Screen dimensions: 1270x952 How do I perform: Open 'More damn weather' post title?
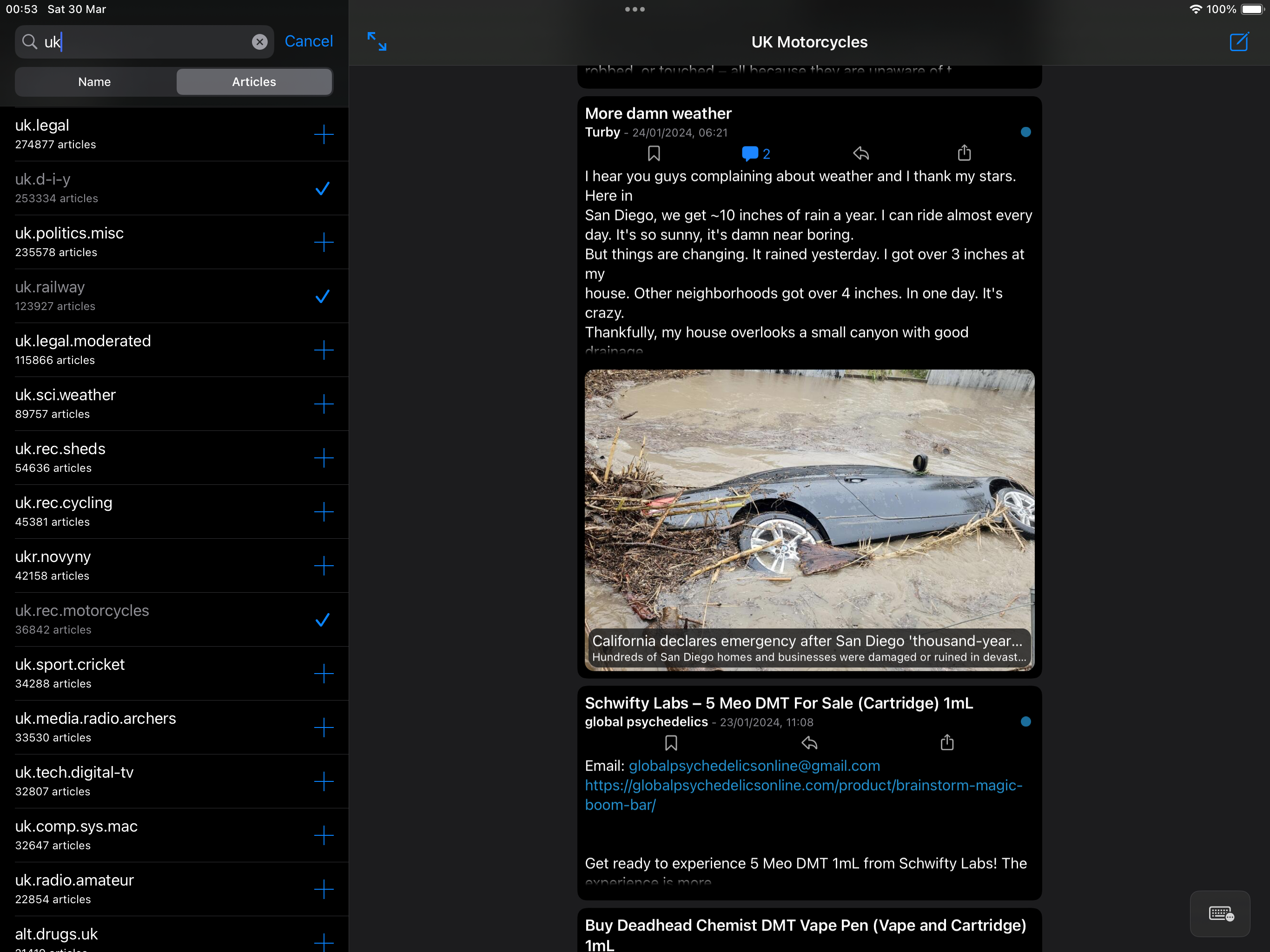(x=658, y=113)
